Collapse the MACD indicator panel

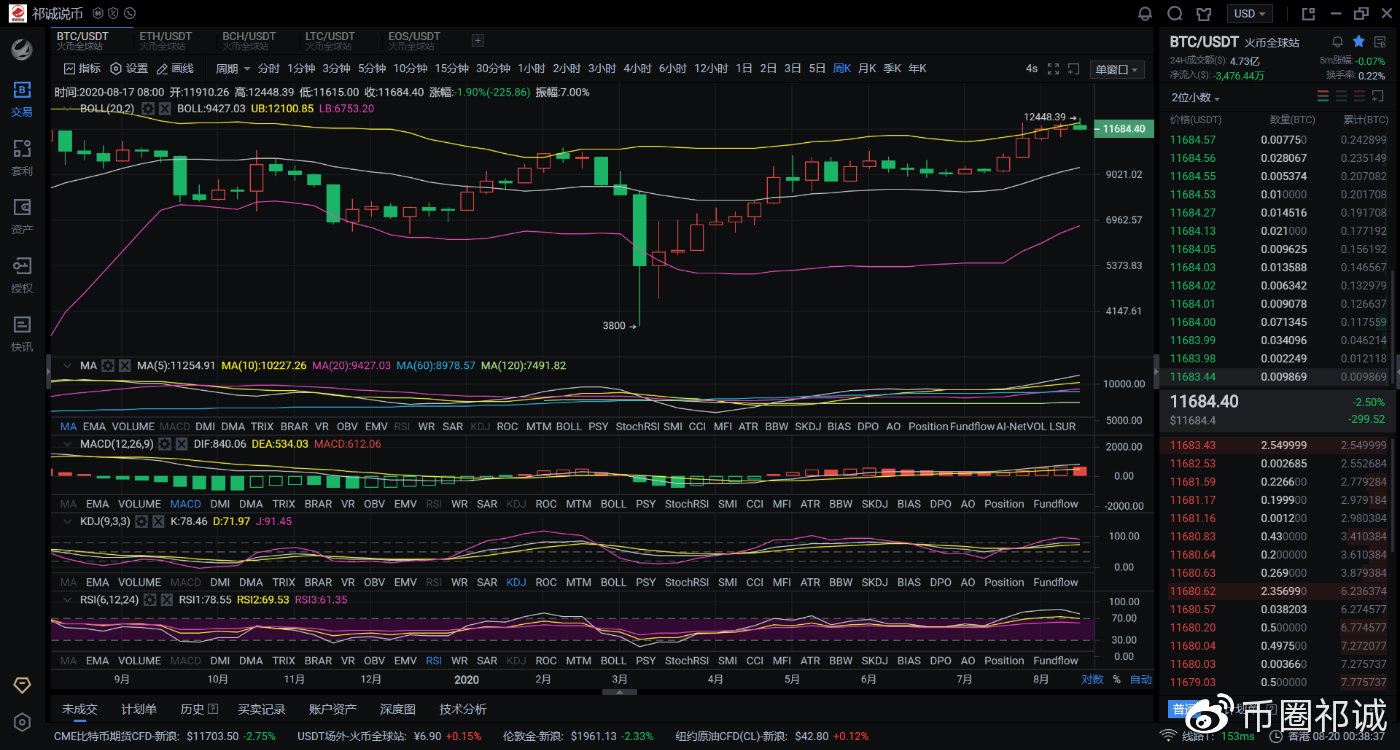coord(68,443)
